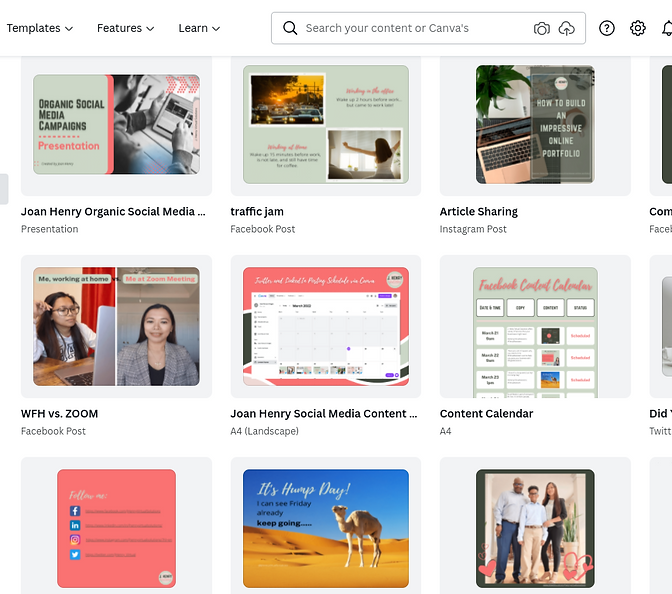
Task: Click 'Facebook Post' label under WFH vs. ZOOM
Action: (53, 431)
